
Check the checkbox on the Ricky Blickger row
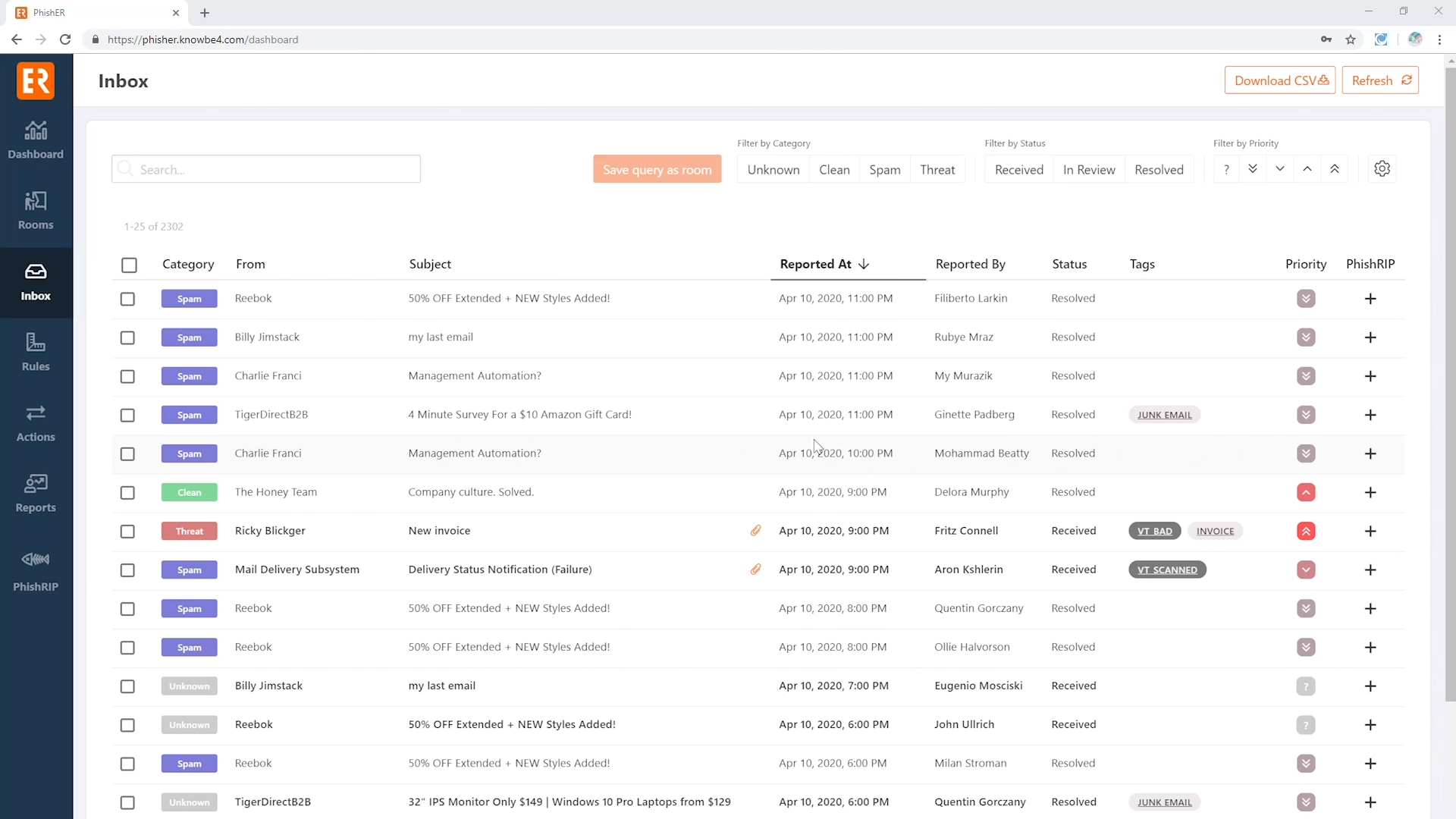pos(127,531)
